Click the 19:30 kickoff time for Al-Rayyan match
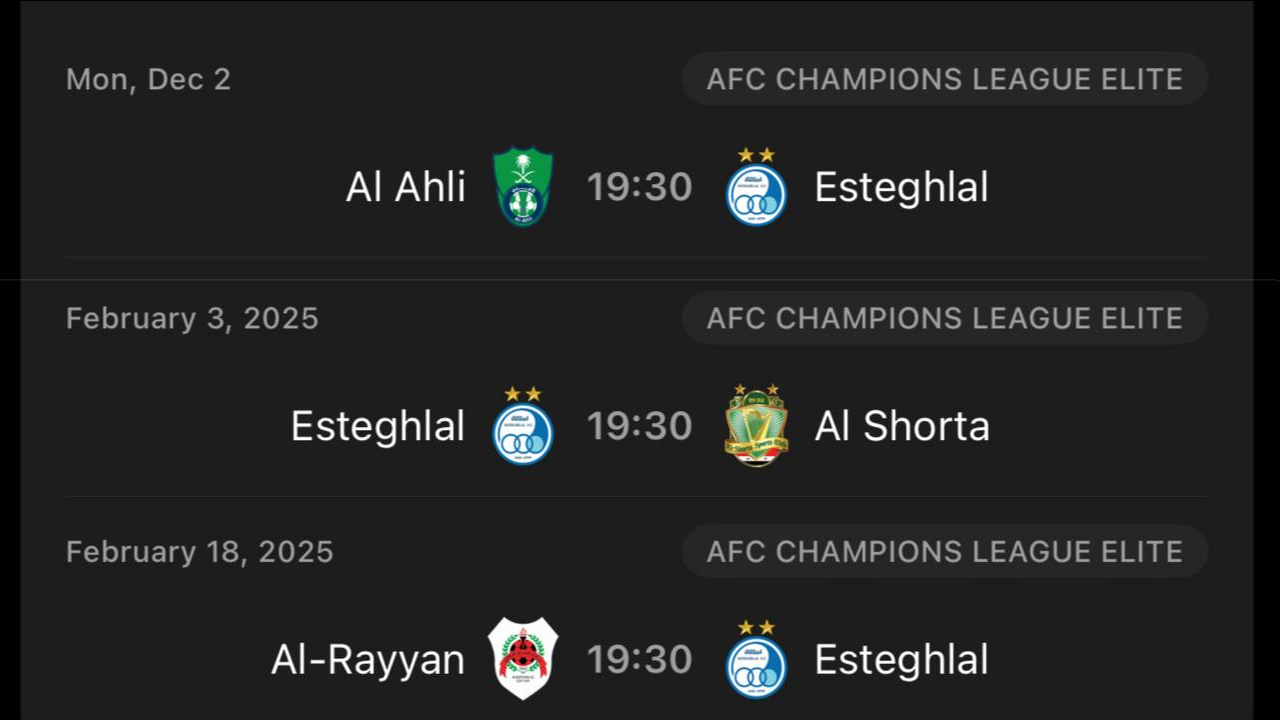1280x720 pixels. (x=639, y=659)
